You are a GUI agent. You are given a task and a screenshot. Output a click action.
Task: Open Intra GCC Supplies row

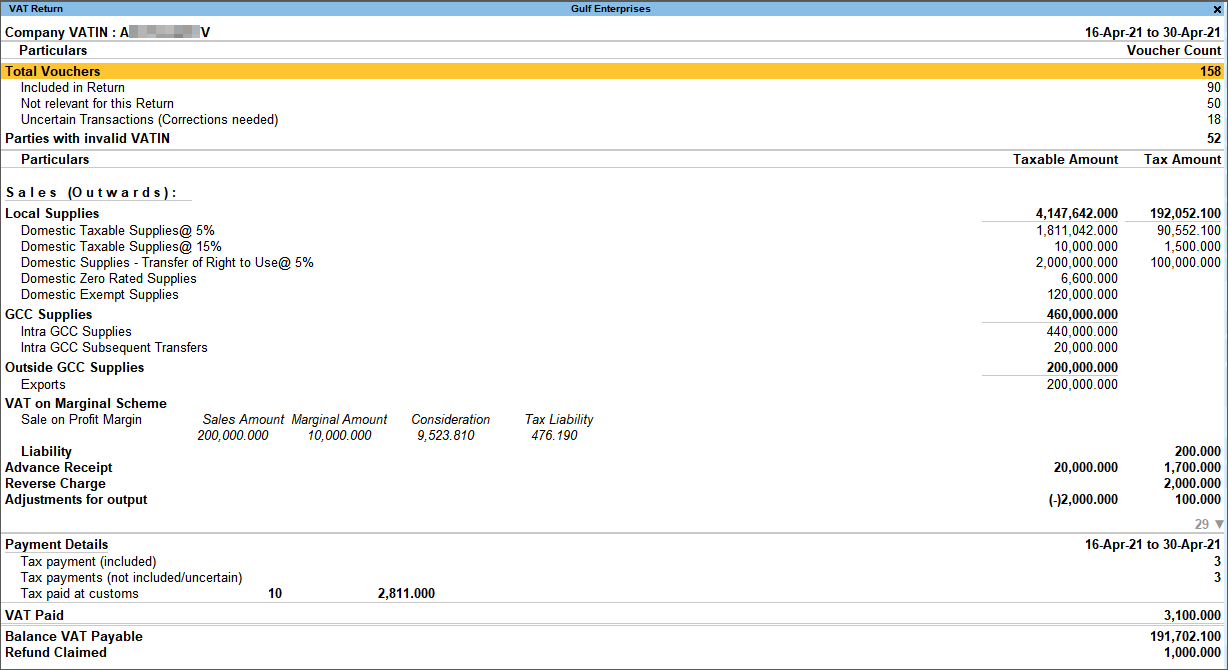[x=76, y=332]
